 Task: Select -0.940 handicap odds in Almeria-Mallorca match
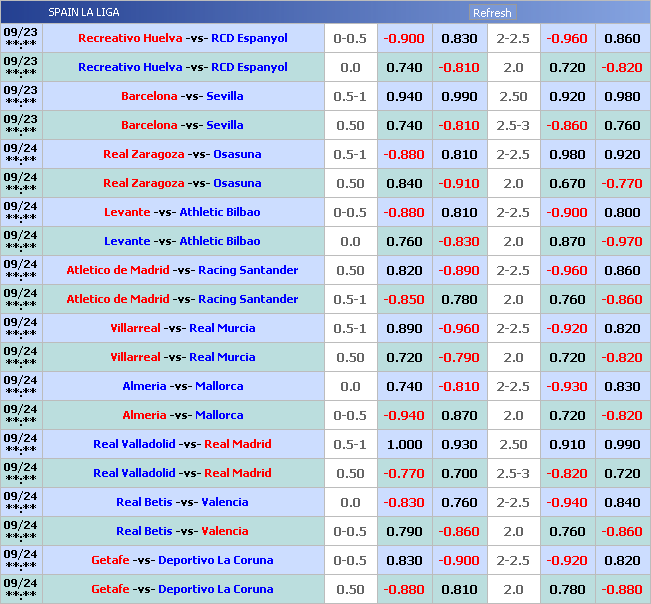coord(405,415)
